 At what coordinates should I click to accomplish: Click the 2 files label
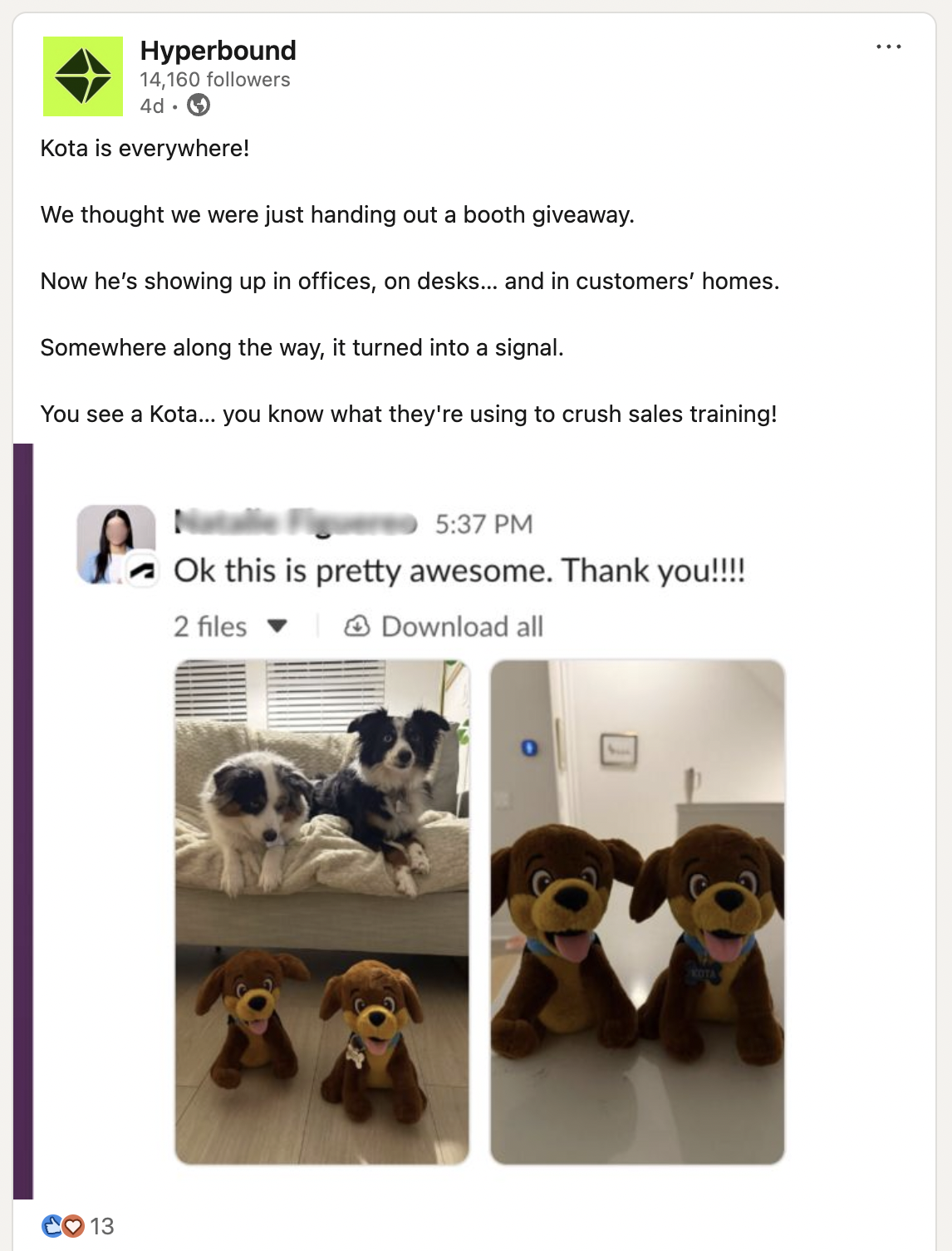pos(210,626)
